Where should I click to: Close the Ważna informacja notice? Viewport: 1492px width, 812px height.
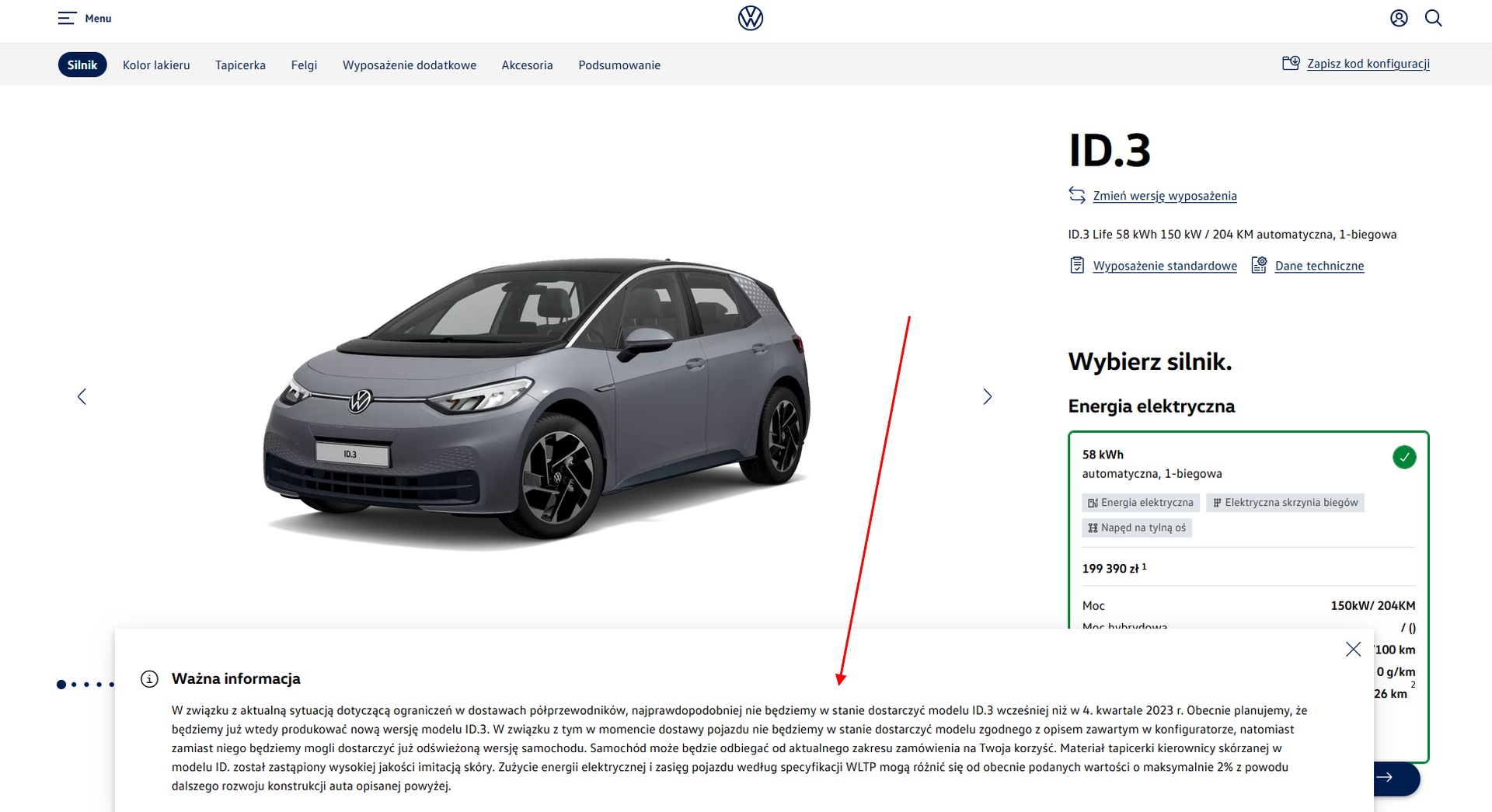1353,649
